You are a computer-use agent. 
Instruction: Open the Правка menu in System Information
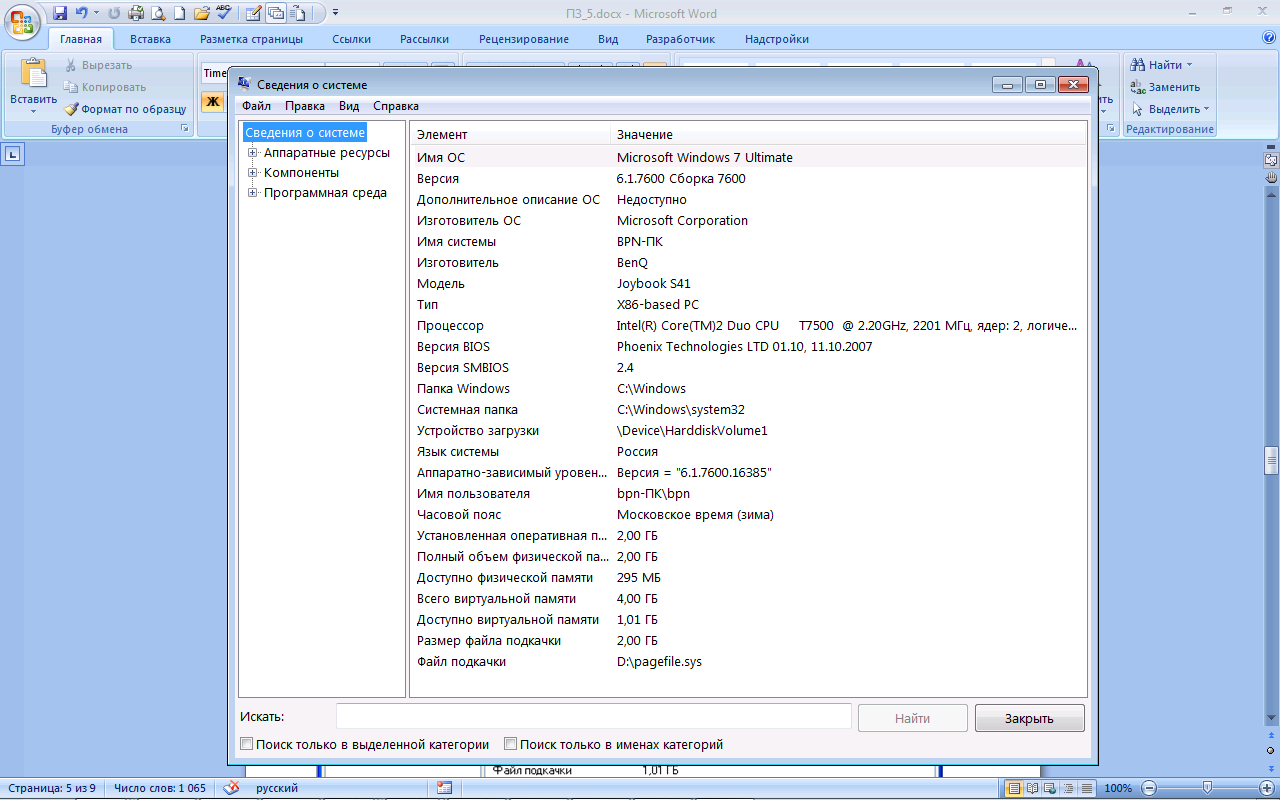click(304, 106)
